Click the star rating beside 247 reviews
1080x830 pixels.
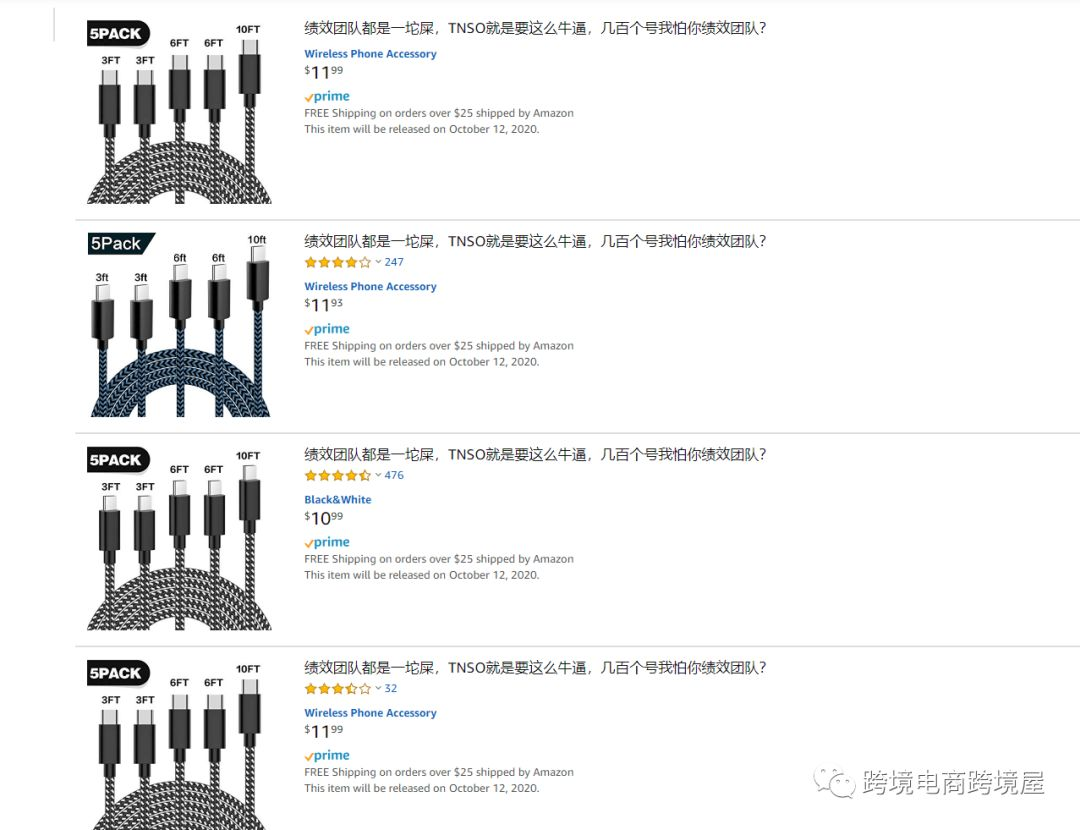pos(337,262)
